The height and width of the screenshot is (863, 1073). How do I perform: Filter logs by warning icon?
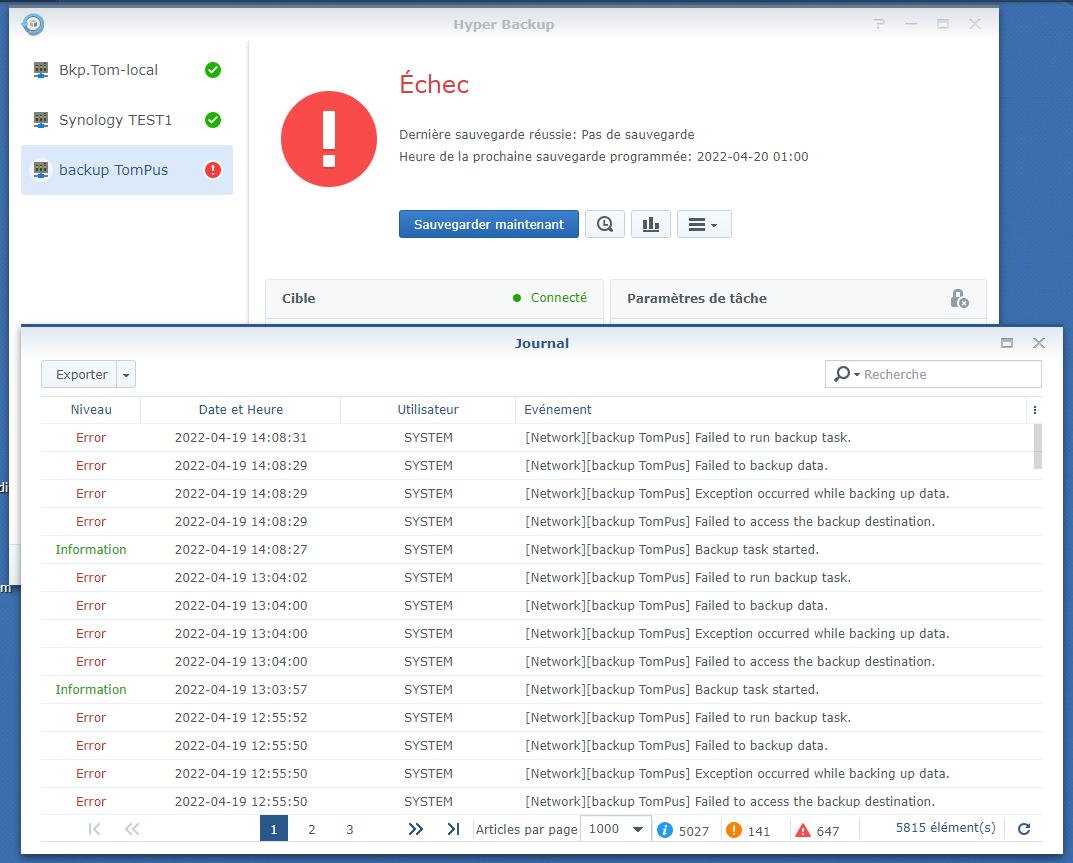tap(733, 830)
